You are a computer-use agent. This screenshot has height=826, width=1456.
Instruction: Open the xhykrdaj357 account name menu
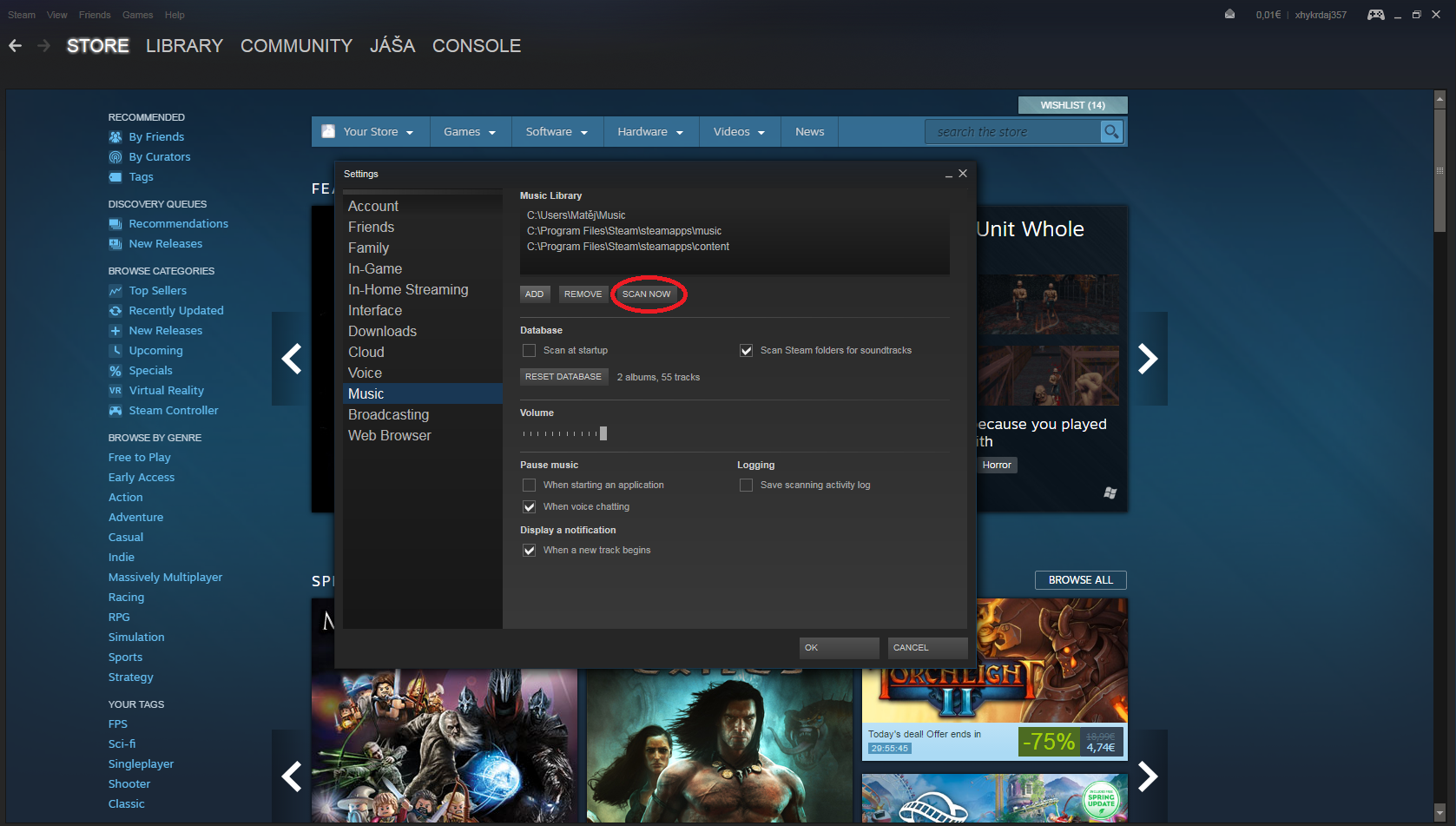pos(1321,15)
